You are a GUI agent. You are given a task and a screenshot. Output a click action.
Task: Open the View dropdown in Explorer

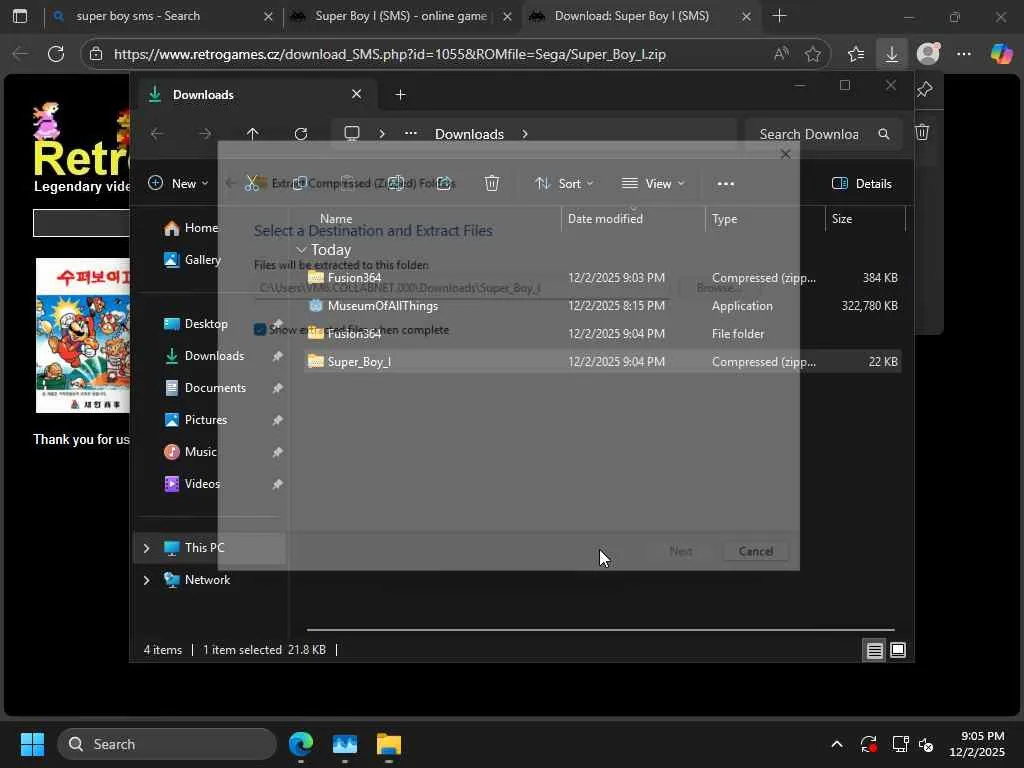[x=652, y=184]
